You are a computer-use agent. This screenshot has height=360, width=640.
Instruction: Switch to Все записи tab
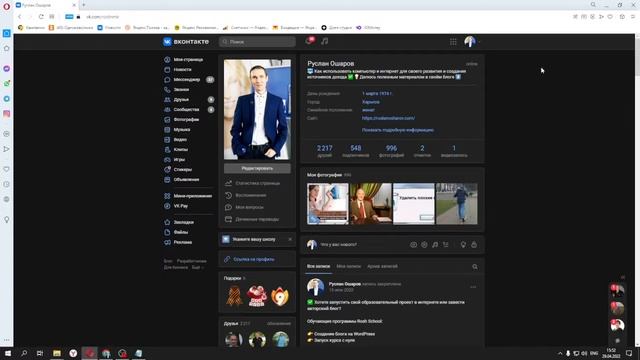point(318,266)
